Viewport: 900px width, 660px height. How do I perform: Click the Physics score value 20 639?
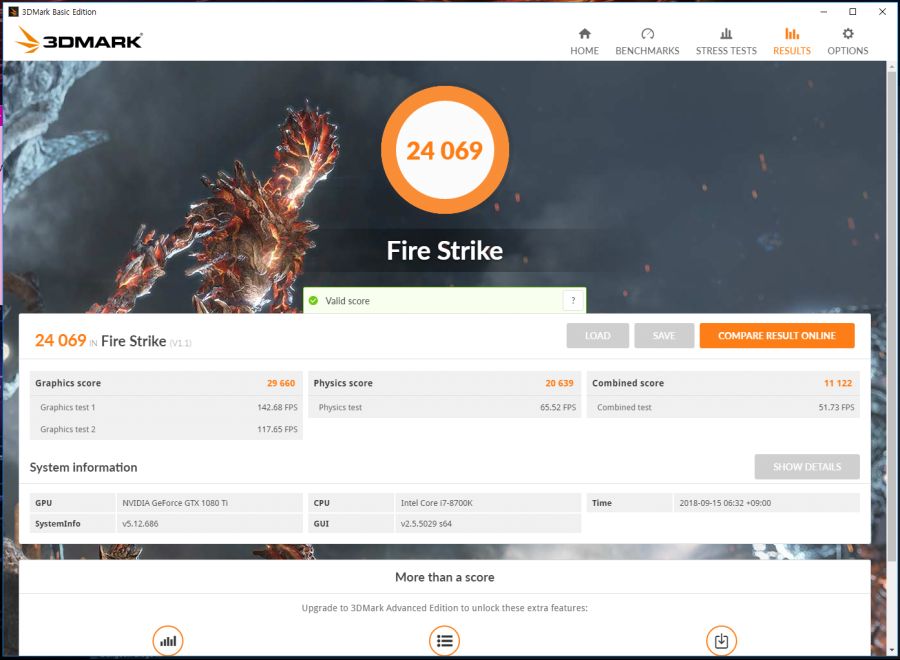coord(559,383)
